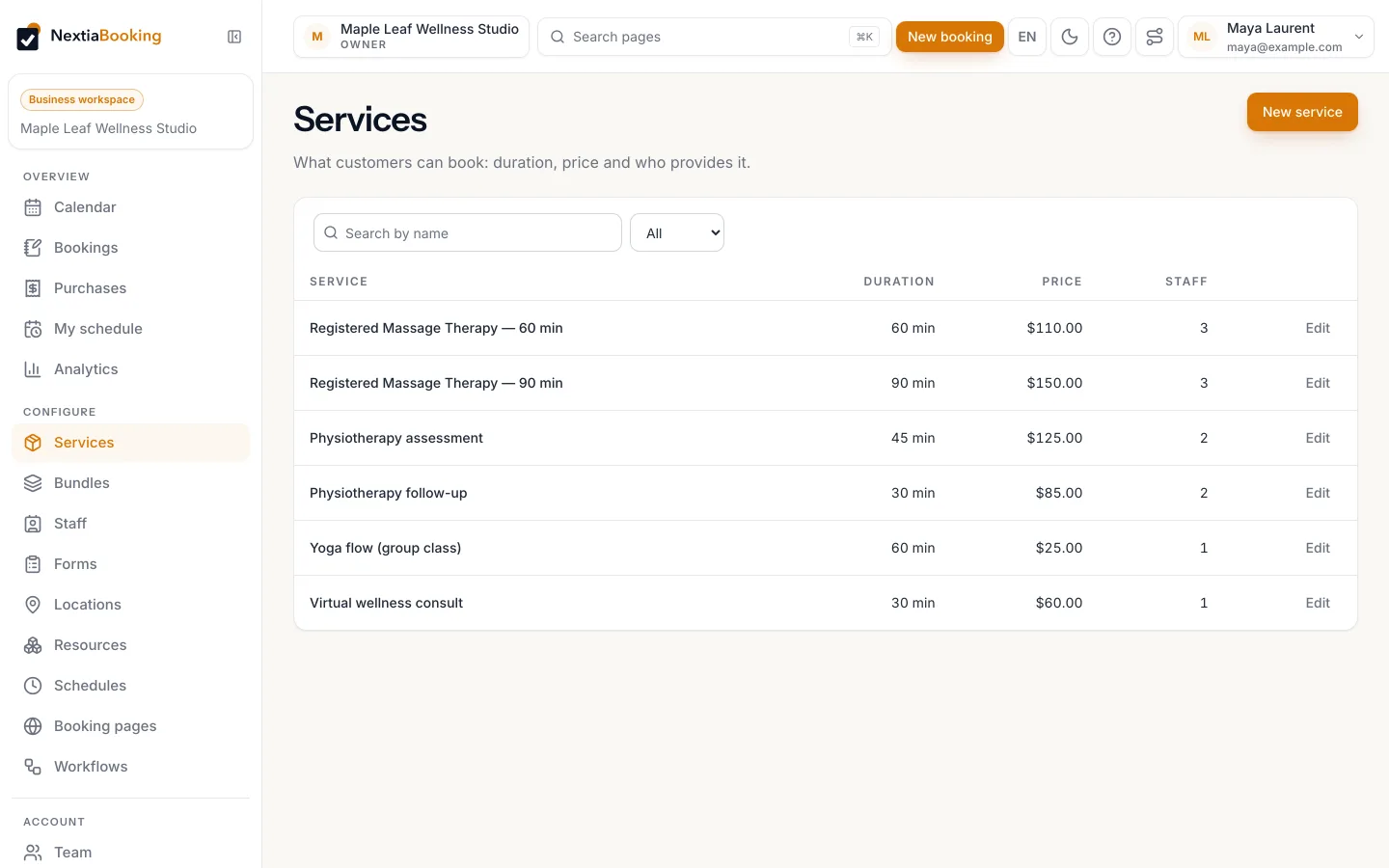This screenshot has height=868, width=1389.
Task: Click the Analytics chart icon
Action: (x=33, y=369)
